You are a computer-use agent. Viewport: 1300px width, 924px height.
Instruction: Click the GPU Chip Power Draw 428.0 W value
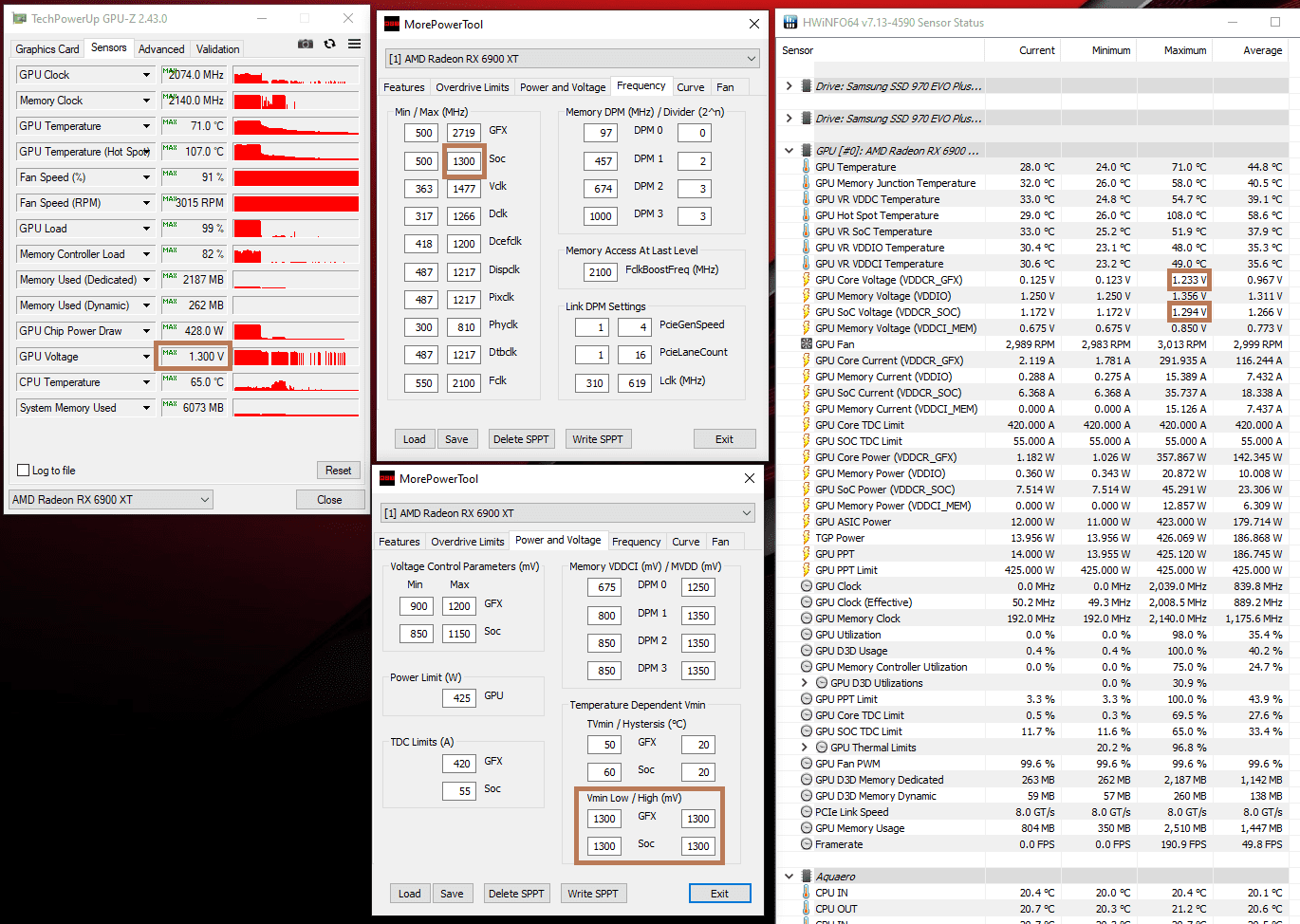click(x=195, y=331)
